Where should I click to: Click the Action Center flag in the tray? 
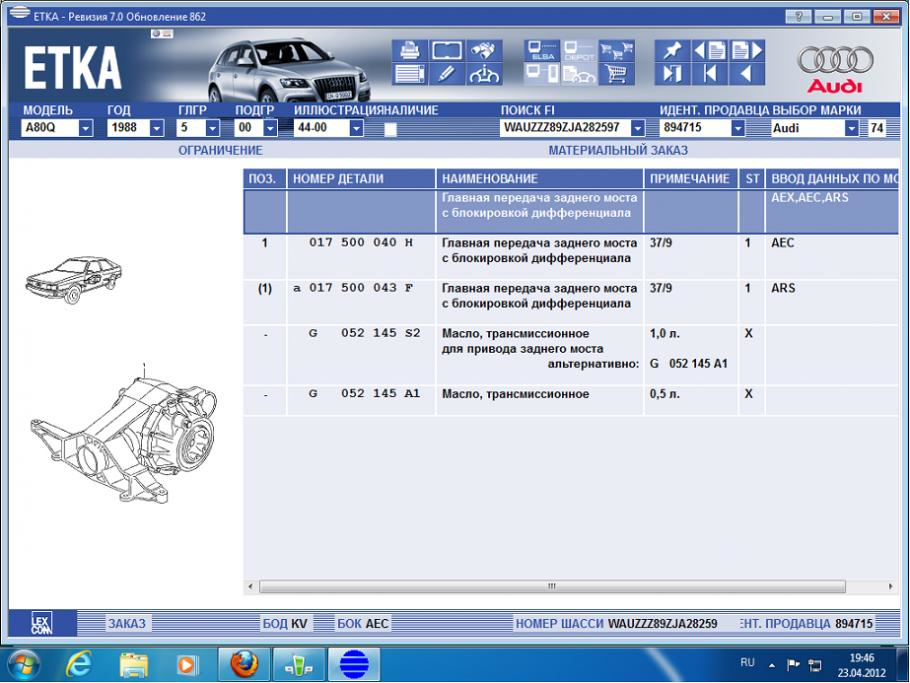(793, 664)
